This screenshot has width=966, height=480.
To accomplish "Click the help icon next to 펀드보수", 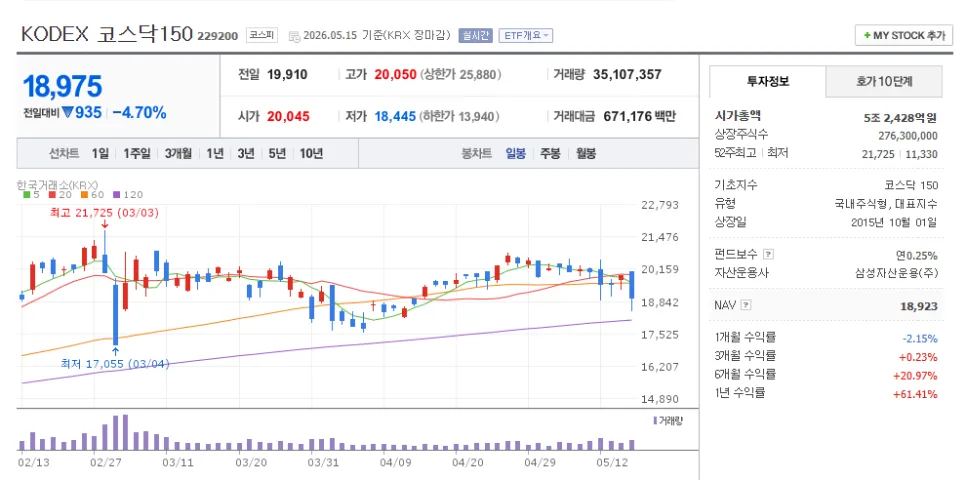I will pos(768,254).
